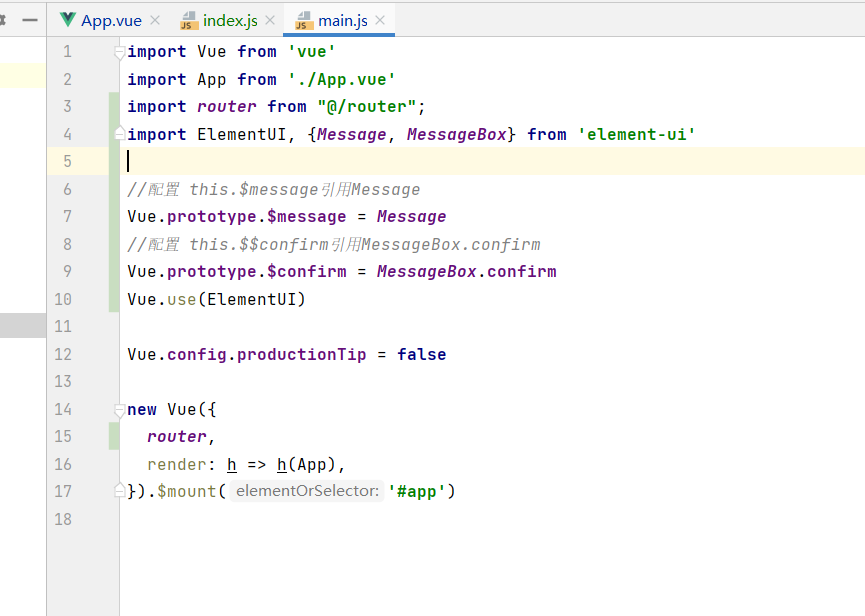Viewport: 865px width, 616px height.
Task: Click the green change marker beside line 15
Action: pyautogui.click(x=114, y=436)
